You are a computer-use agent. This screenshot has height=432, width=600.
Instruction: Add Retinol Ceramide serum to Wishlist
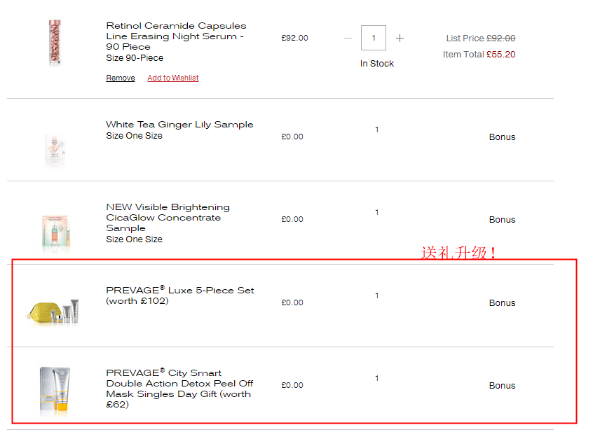173,78
